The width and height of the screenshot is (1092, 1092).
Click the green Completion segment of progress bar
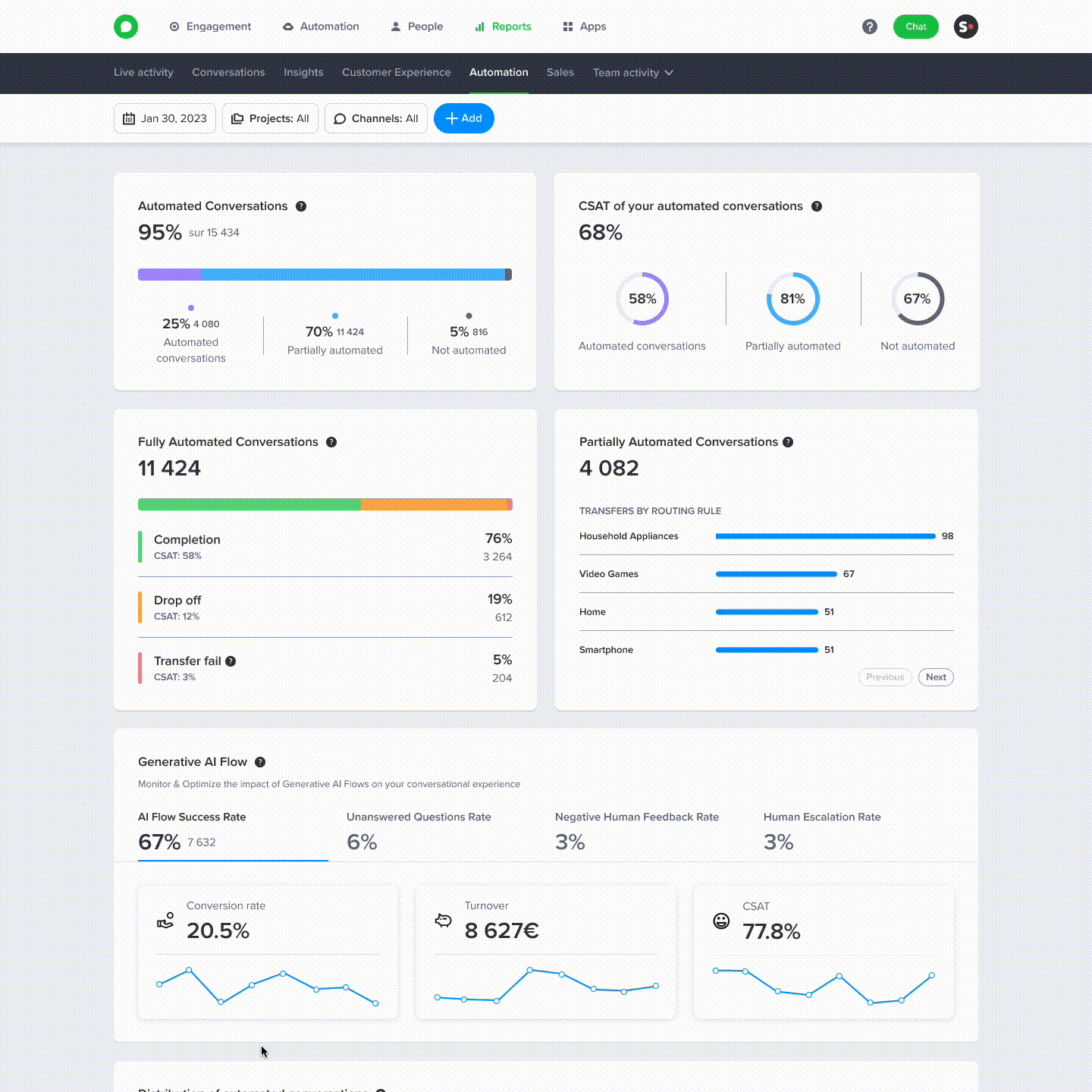[x=249, y=504]
